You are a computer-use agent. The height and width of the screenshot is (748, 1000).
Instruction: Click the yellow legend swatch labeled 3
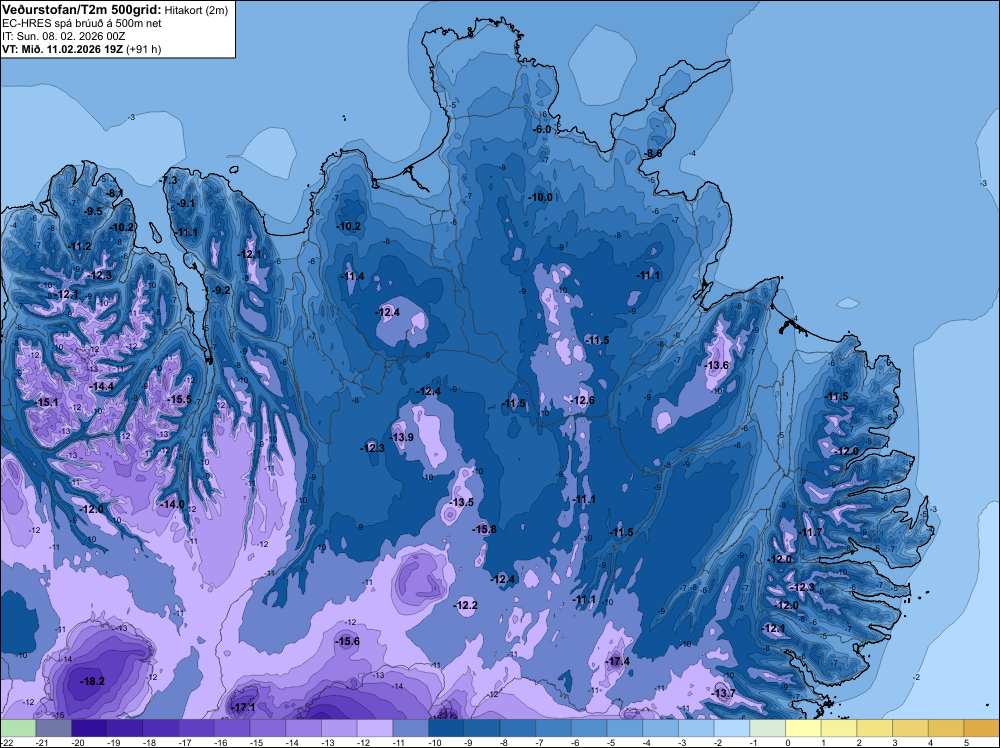[911, 728]
